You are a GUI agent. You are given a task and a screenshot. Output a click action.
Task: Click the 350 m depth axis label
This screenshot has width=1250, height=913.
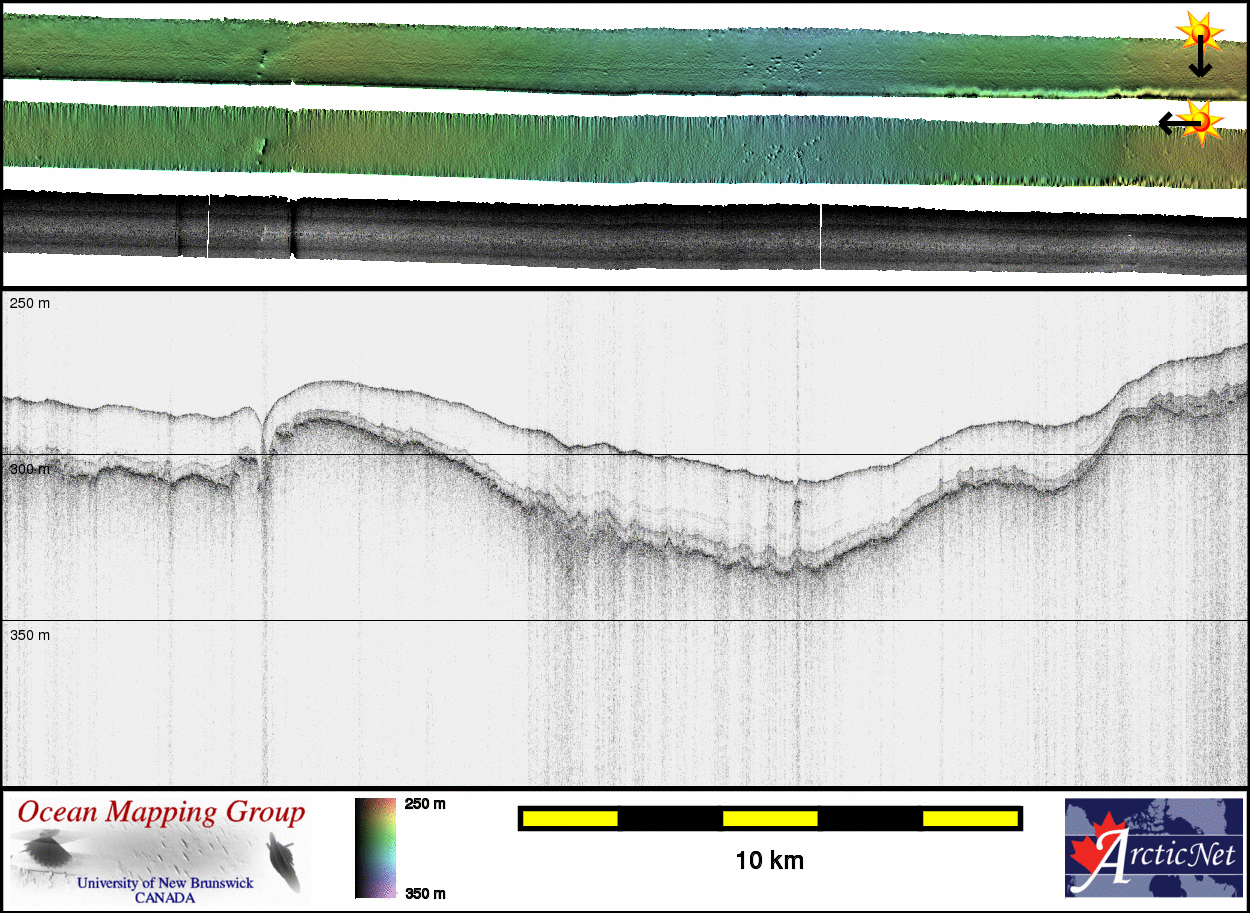pos(29,635)
